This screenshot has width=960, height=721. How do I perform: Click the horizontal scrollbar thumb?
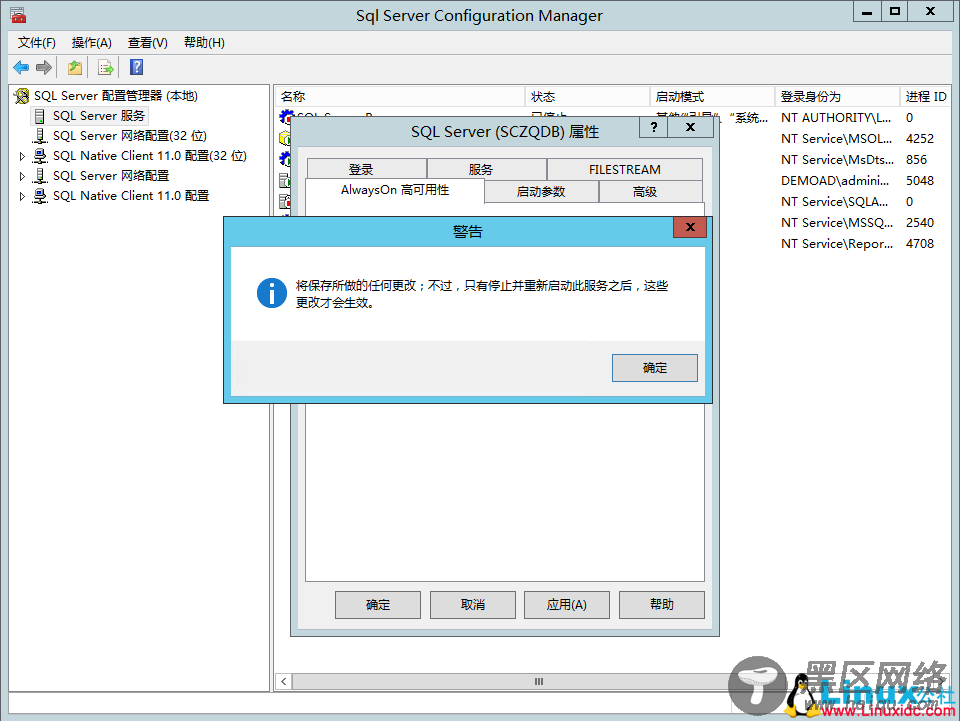click(x=539, y=681)
